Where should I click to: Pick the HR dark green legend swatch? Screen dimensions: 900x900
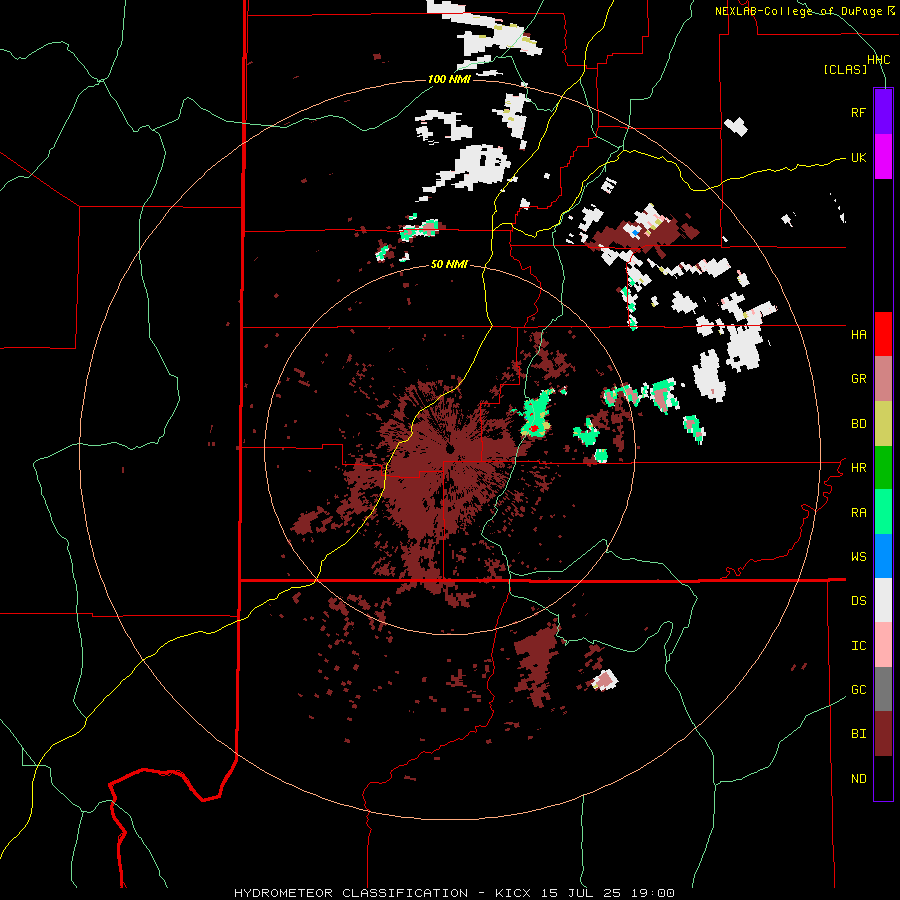tap(883, 468)
